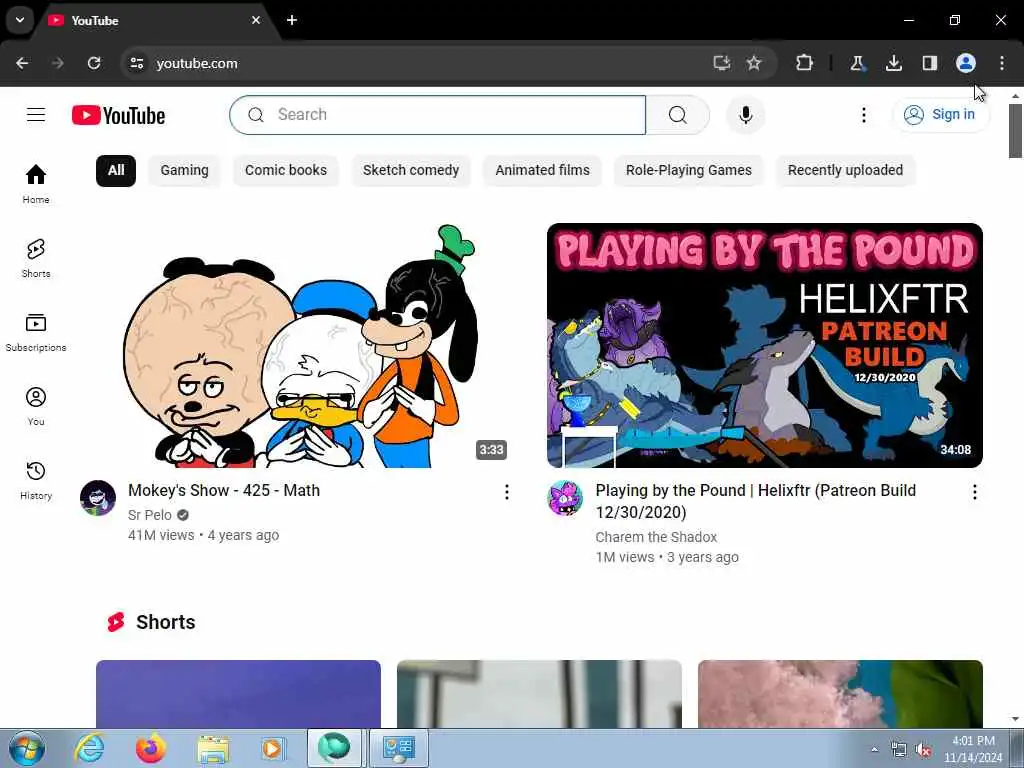Click the muted volume tray icon
1024x768 pixels.
(923, 750)
